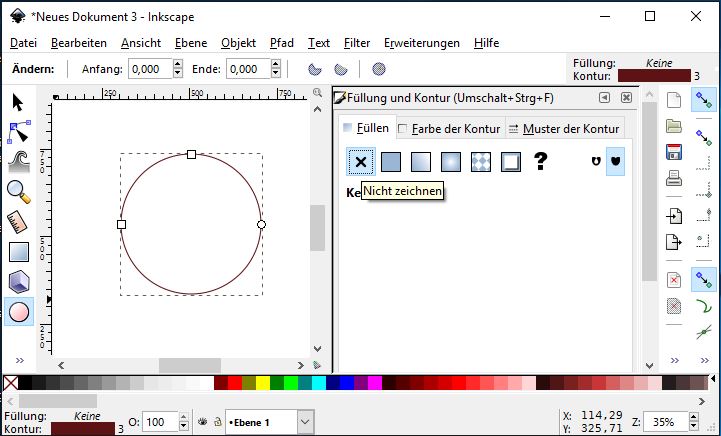The width and height of the screenshot is (721, 436).
Task: Increase zoom with the Z stepper
Action: 694,418
